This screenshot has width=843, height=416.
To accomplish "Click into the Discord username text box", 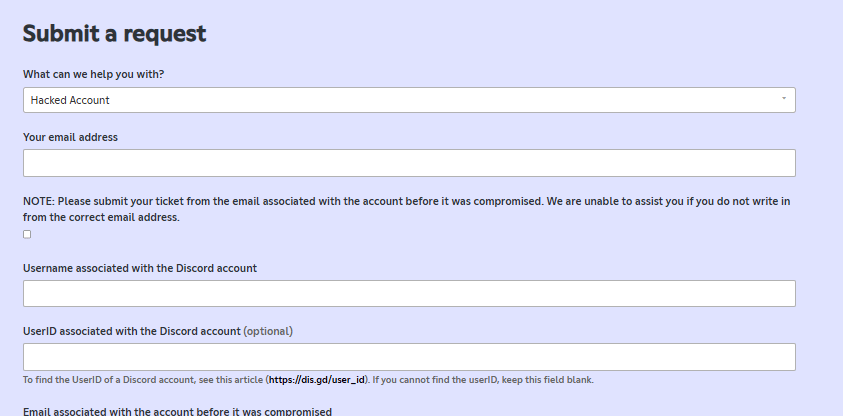I will [408, 293].
